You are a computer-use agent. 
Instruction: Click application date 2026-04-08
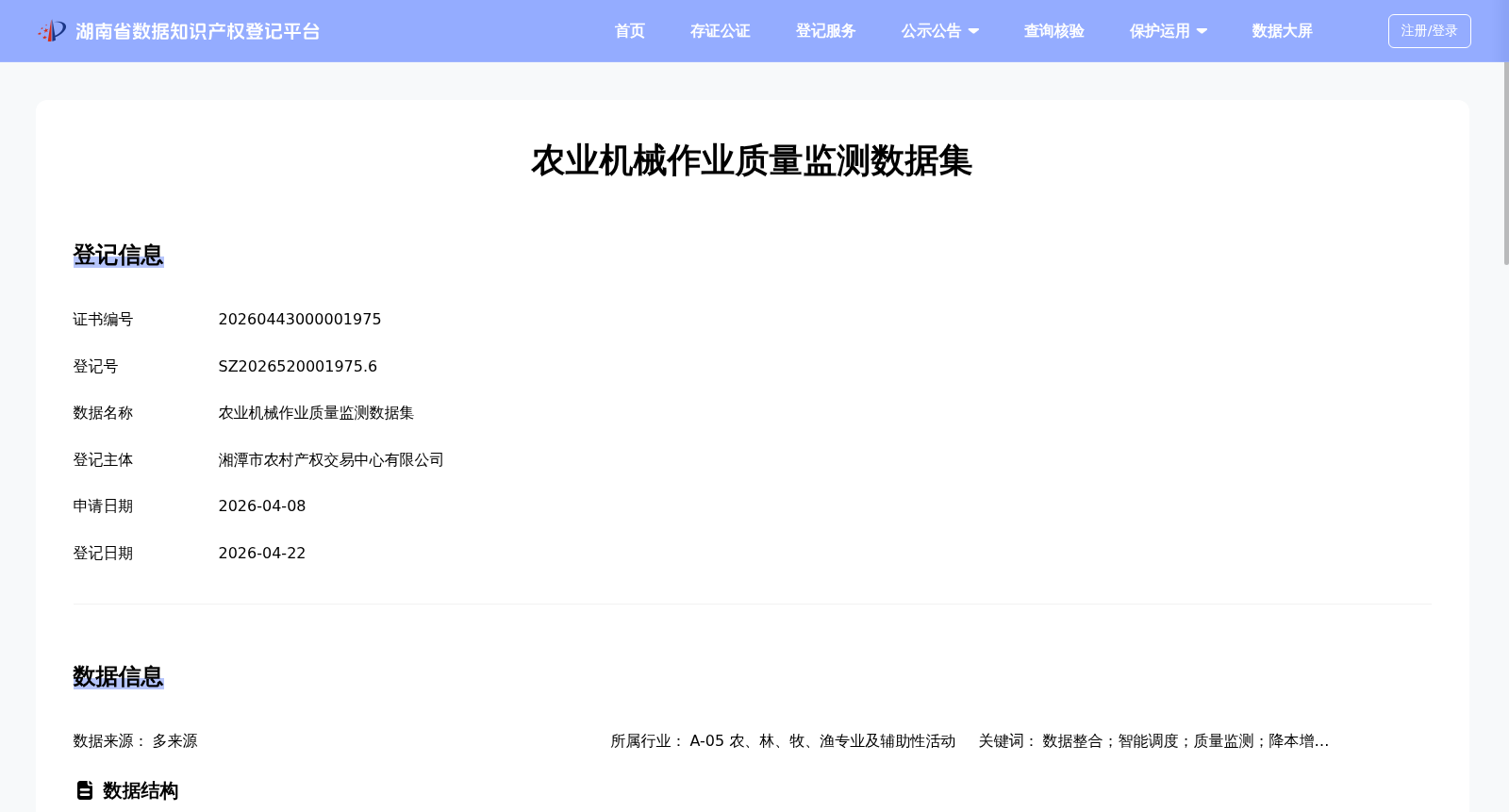262,506
